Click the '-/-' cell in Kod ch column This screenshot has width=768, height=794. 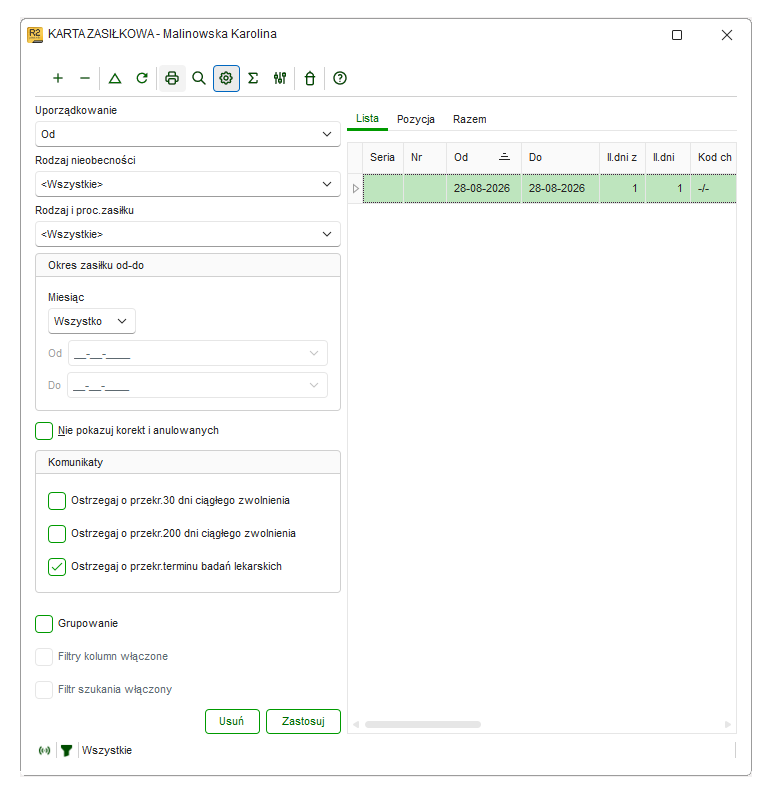click(714, 188)
